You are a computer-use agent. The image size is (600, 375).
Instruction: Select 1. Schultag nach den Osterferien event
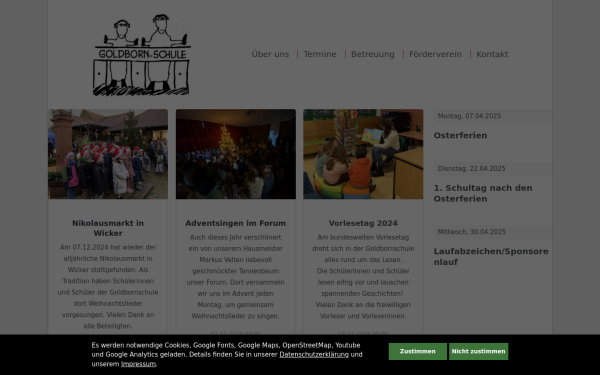[x=483, y=193]
